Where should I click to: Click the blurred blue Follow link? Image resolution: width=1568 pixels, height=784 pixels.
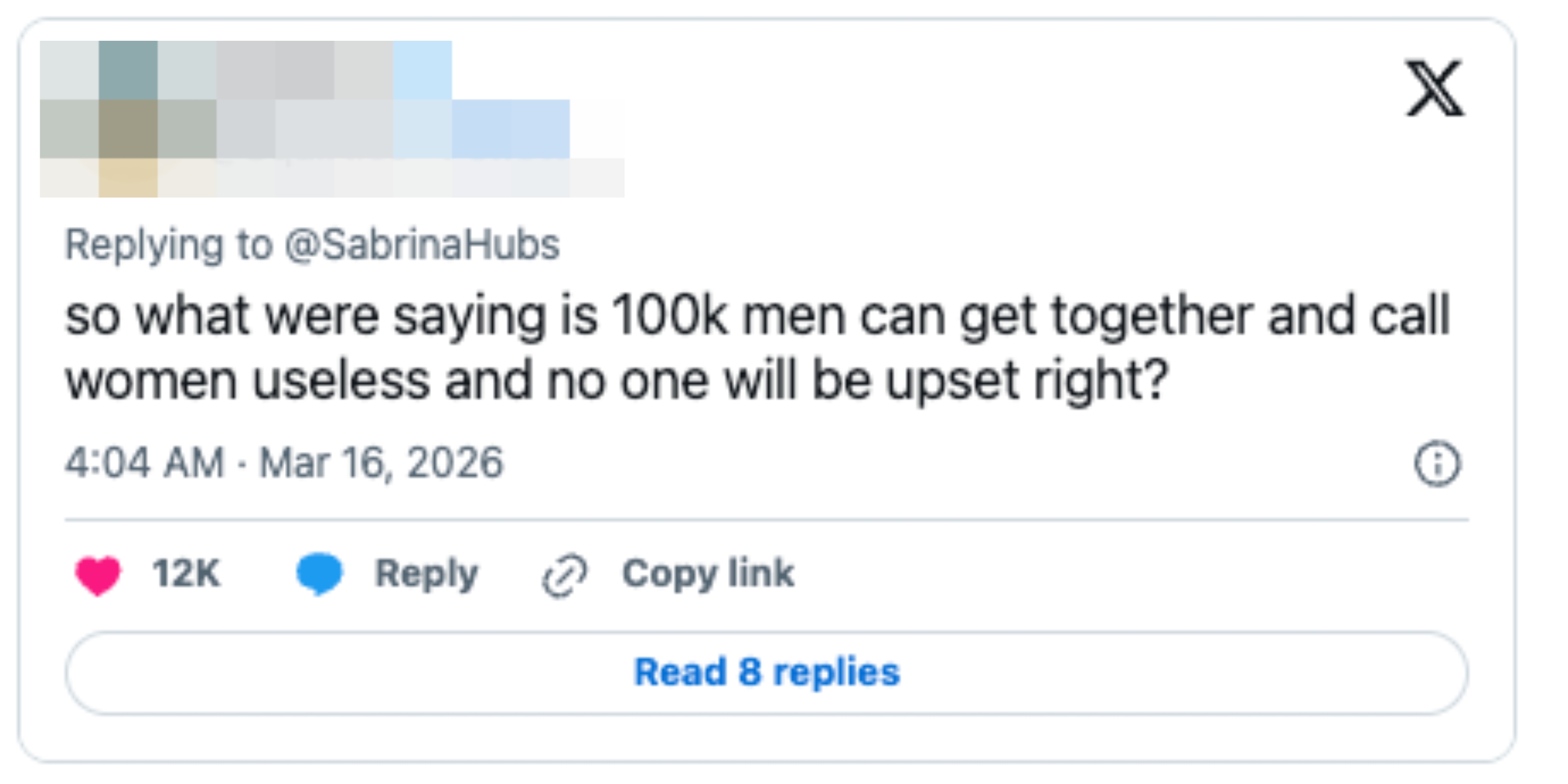510,129
